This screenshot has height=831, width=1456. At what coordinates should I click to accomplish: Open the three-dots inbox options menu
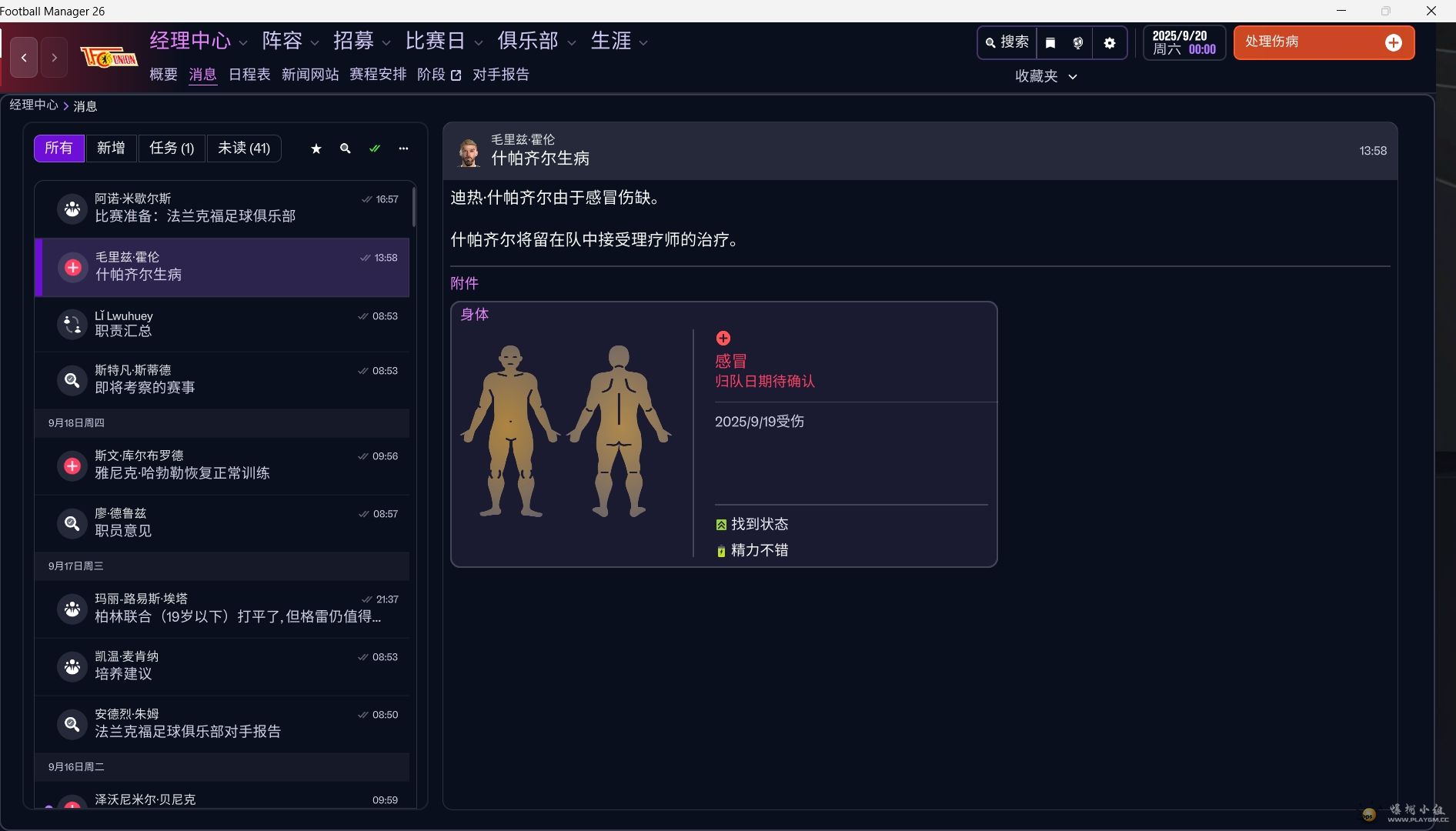[403, 149]
